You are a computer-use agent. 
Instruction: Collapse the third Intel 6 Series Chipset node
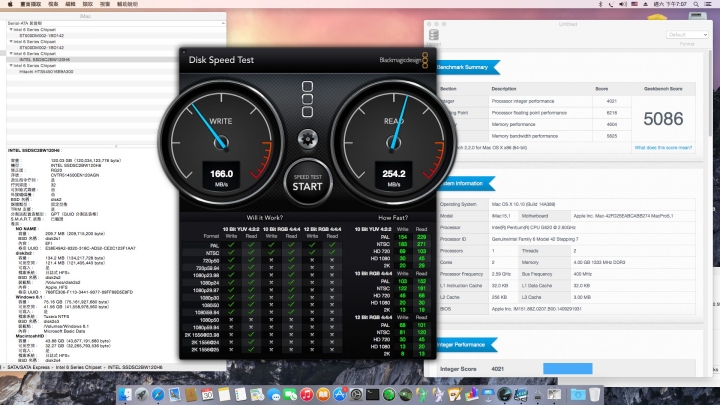tap(11, 53)
